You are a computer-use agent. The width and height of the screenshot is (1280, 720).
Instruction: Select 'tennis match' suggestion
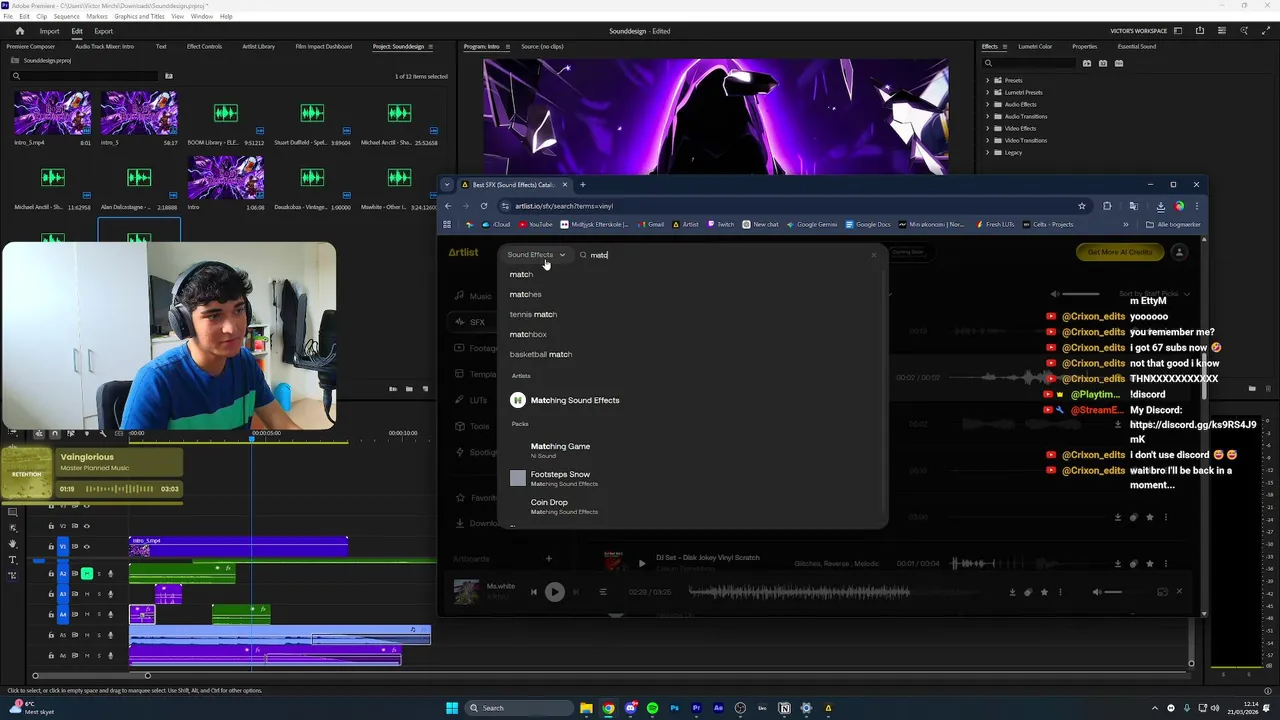pyautogui.click(x=533, y=314)
